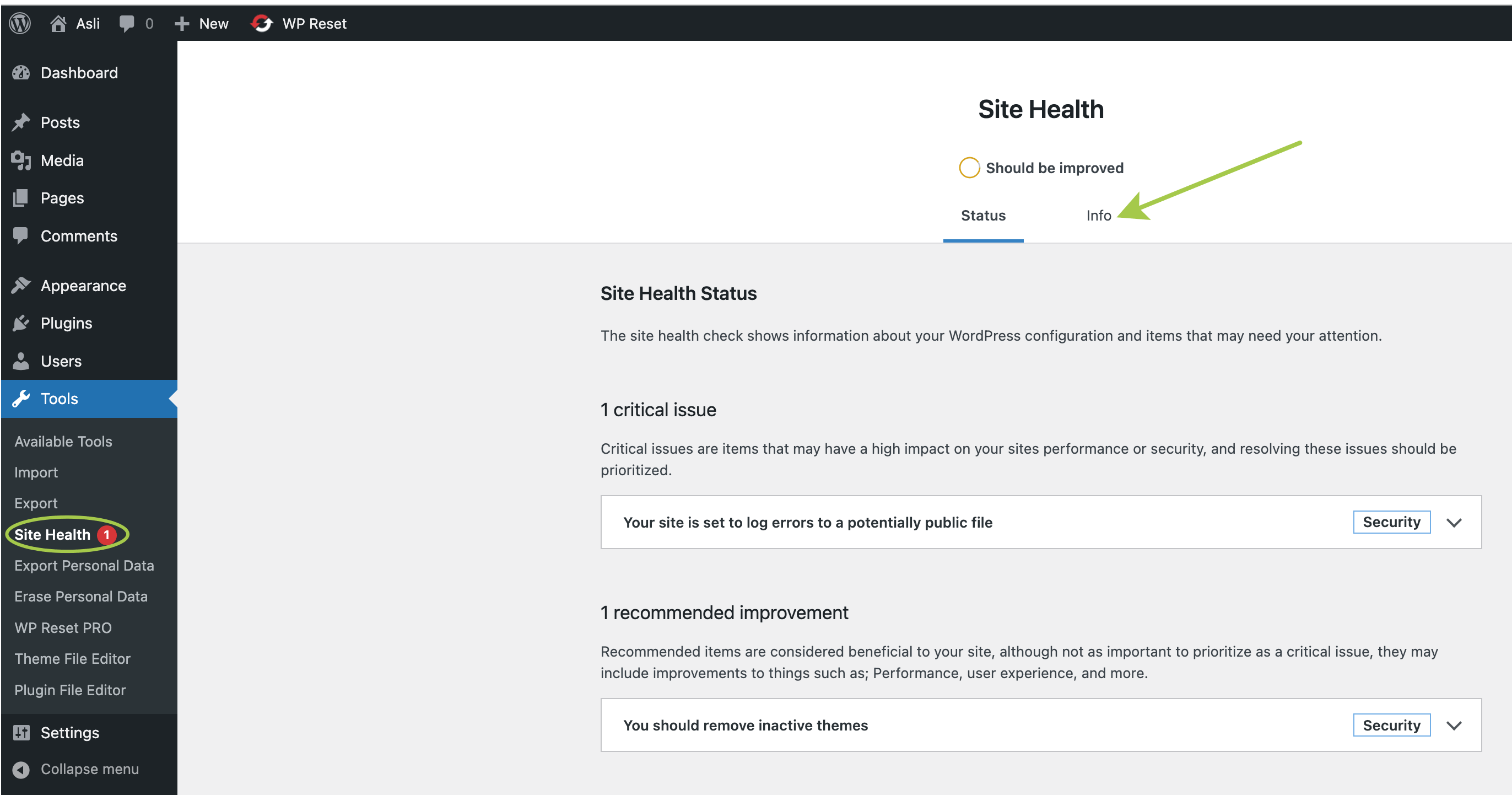Viewport: 1512px width, 795px height.
Task: Switch to the Info tab
Action: tap(1098, 216)
